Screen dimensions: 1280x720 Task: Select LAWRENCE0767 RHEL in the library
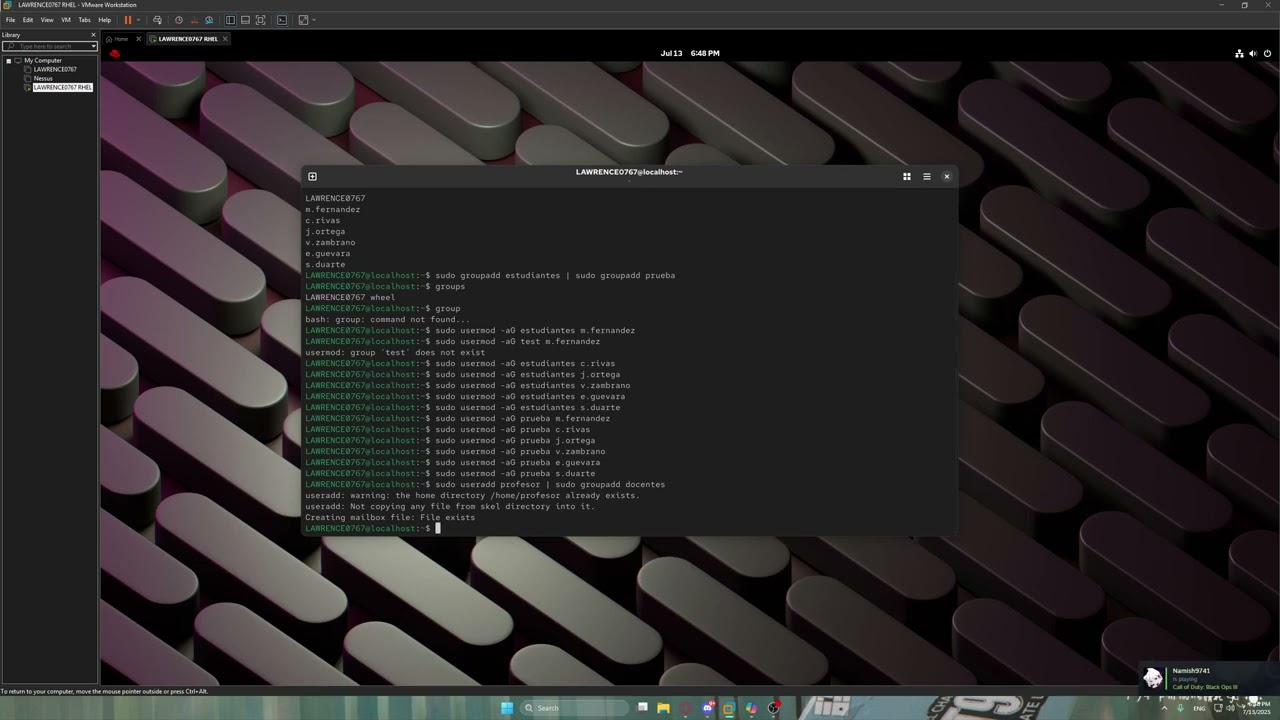(62, 87)
